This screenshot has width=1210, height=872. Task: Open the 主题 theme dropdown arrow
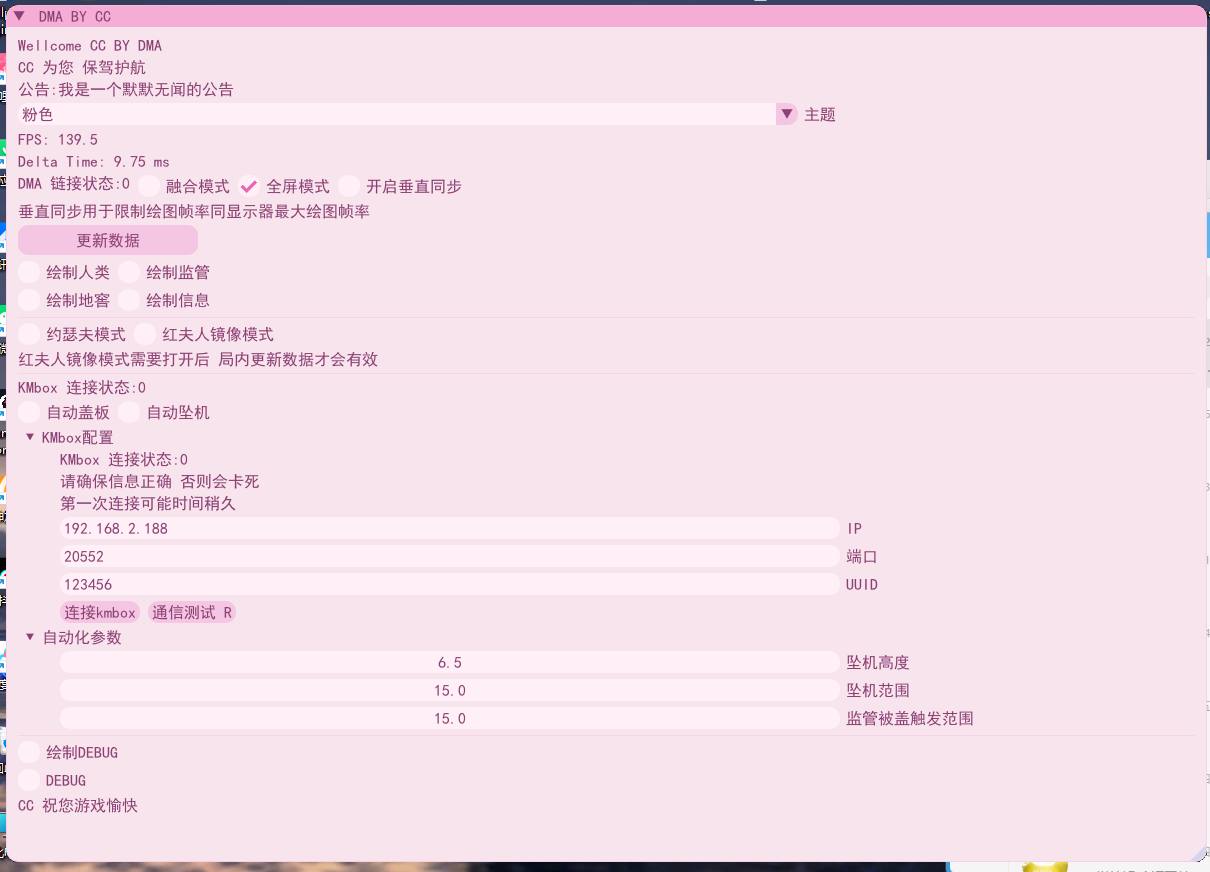coord(786,115)
